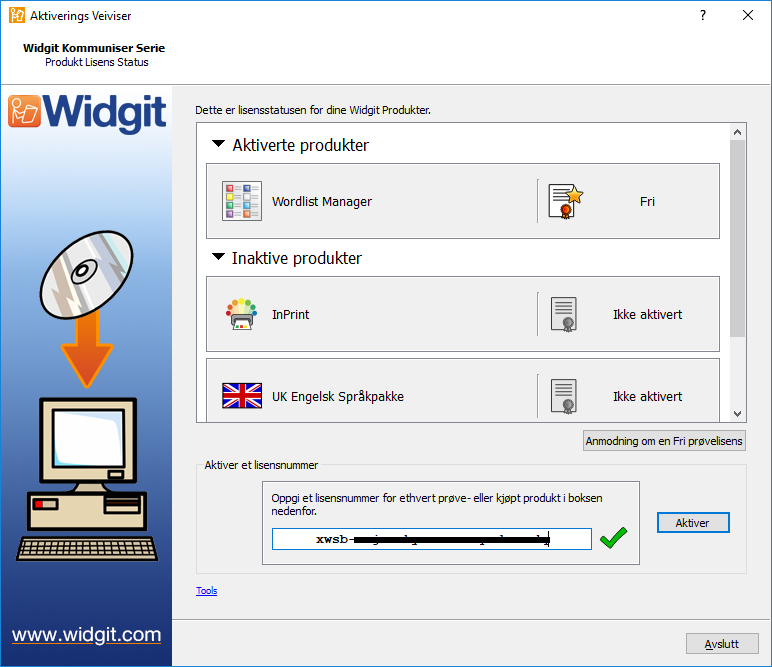Click the InPrint printer icon
The image size is (772, 667).
click(x=241, y=314)
